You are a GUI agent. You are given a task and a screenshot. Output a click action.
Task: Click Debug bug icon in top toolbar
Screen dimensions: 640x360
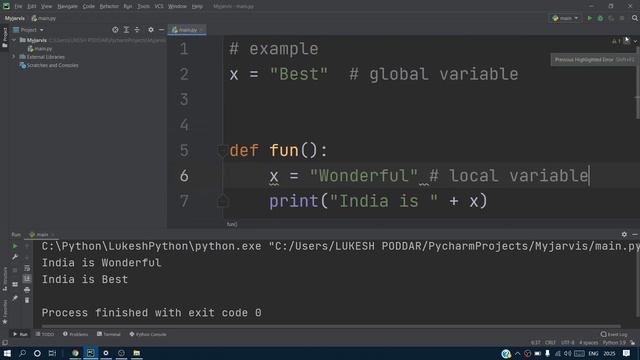600,18
